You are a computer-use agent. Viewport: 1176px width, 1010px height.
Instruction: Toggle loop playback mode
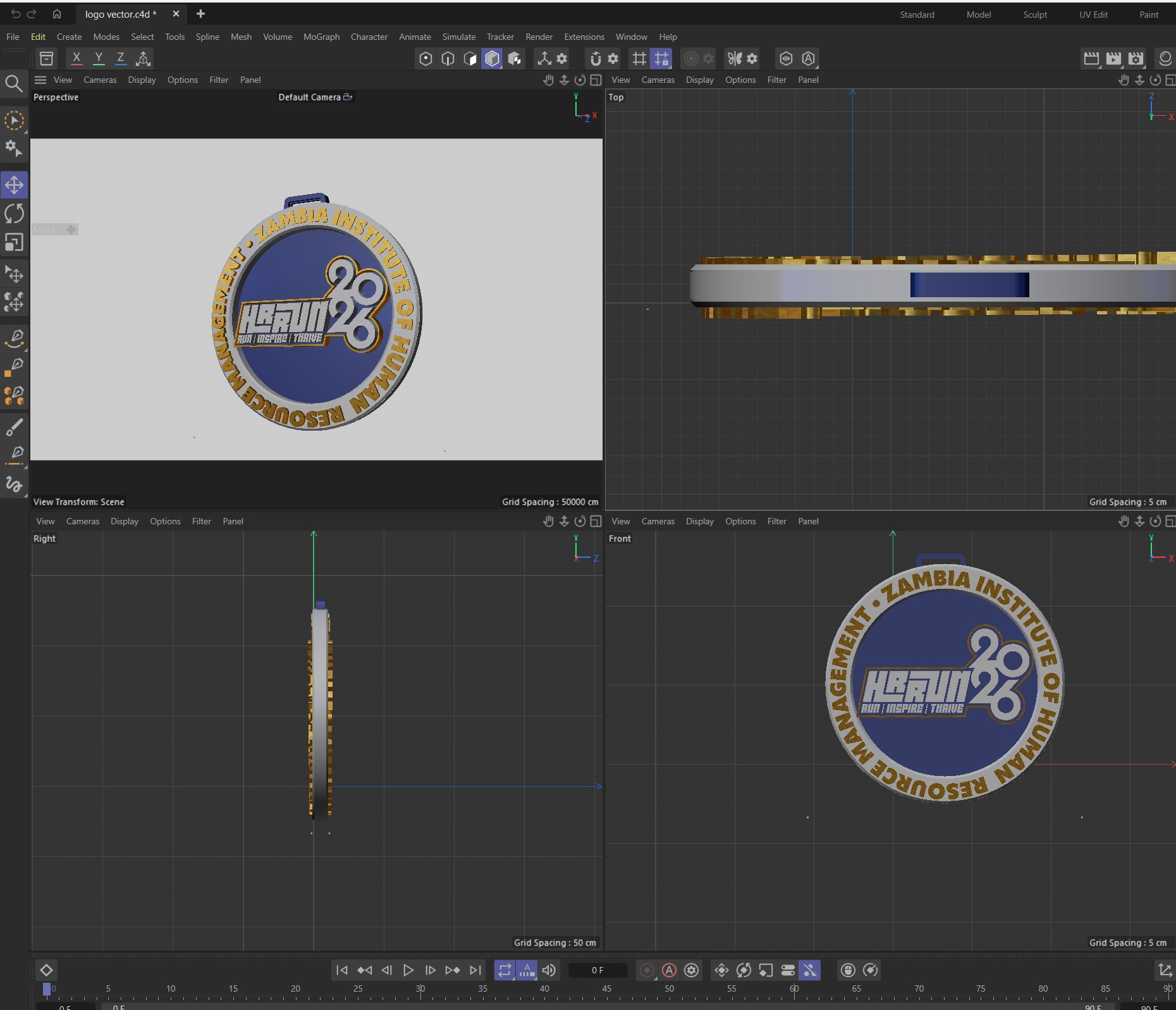(505, 970)
